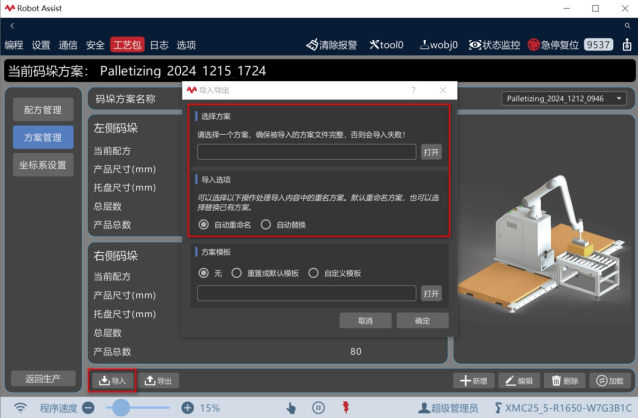Image resolution: width=638 pixels, height=418 pixels.
Task: Close the 导入导出 dialog
Action: 443,90
